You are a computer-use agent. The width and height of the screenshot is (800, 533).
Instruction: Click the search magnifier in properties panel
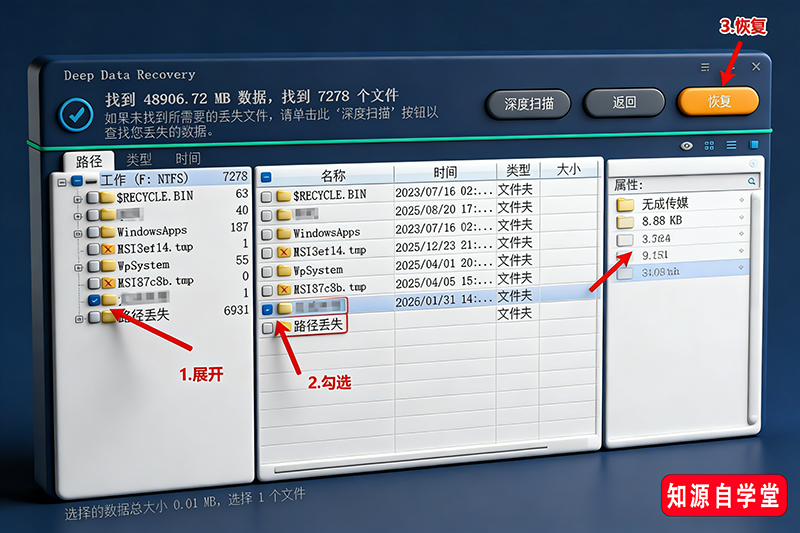(752, 182)
